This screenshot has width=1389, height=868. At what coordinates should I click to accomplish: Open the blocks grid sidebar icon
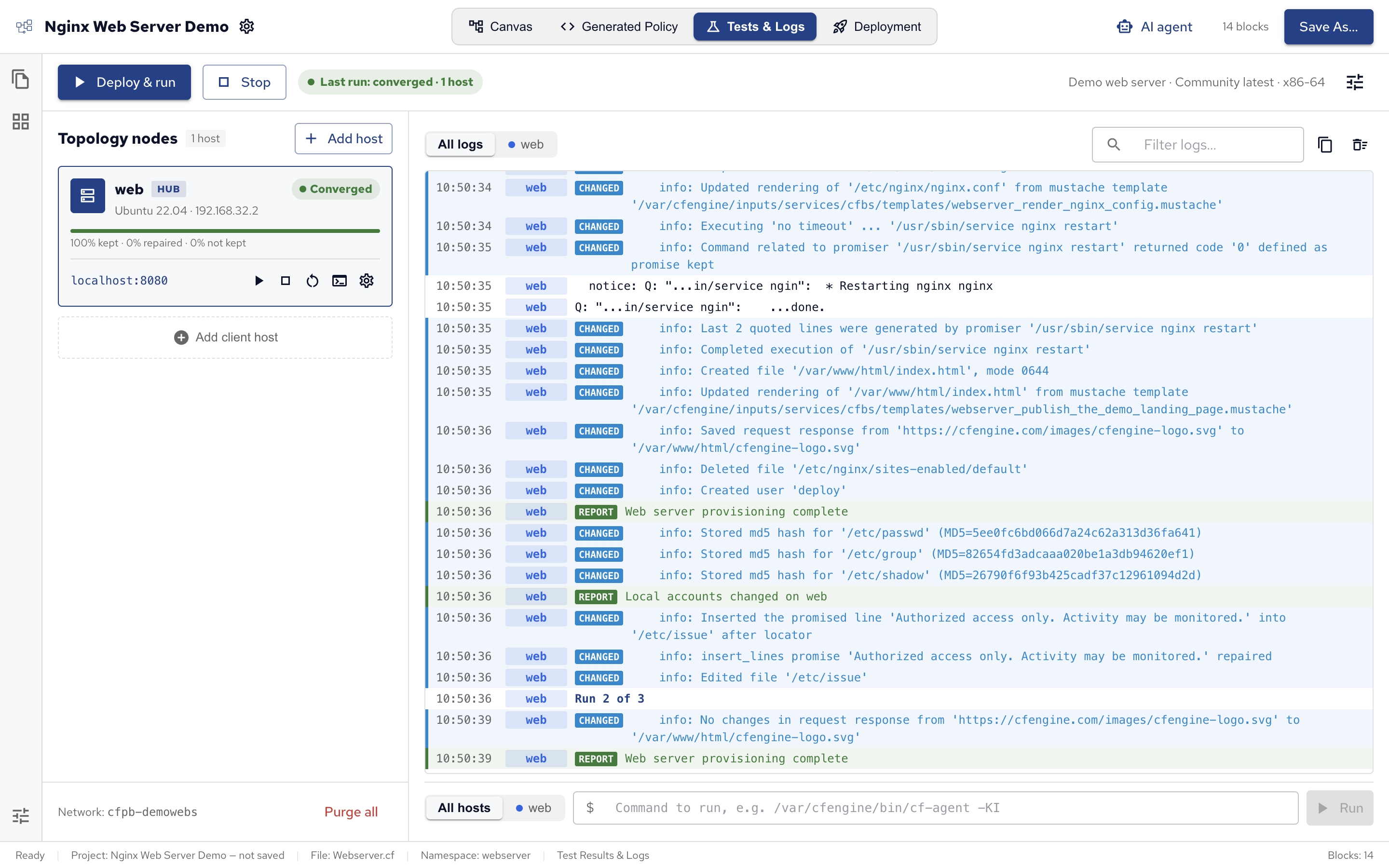click(x=21, y=121)
